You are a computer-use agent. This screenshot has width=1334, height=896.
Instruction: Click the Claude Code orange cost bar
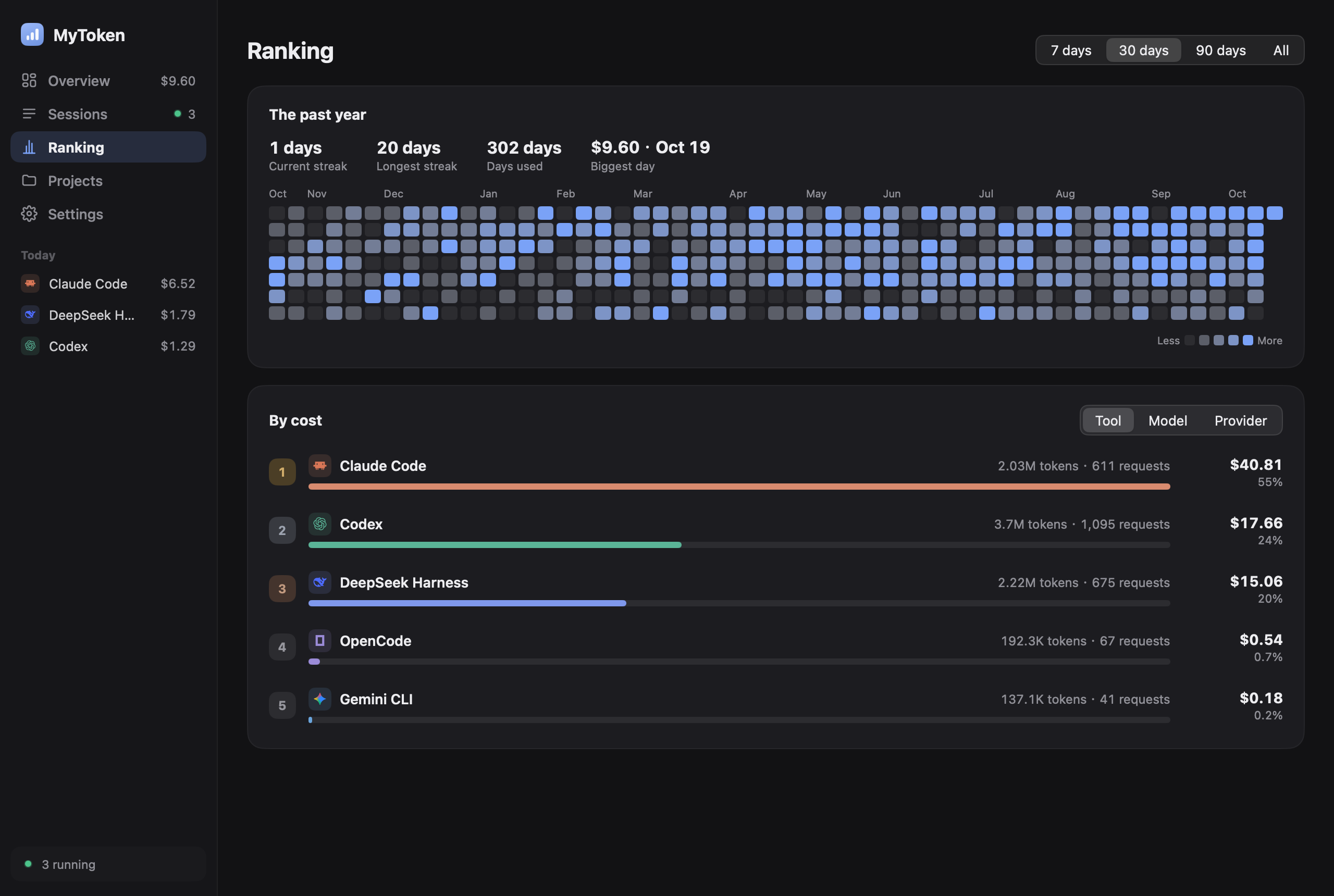tap(739, 486)
